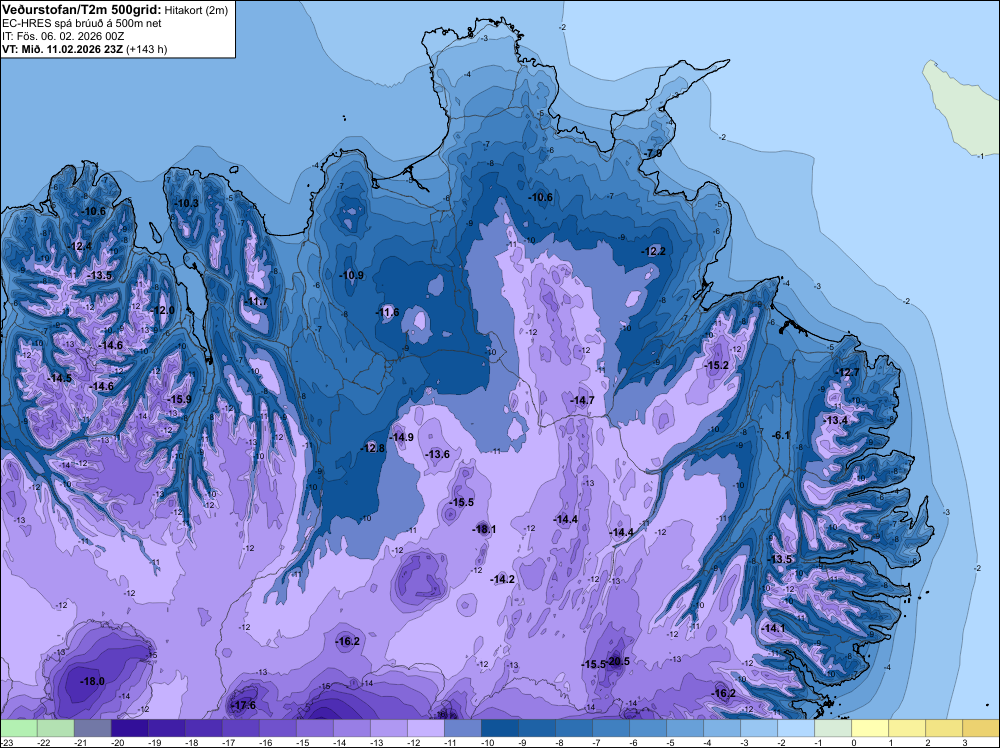
Task: Click the -12.7 temperature label
Action: click(848, 372)
